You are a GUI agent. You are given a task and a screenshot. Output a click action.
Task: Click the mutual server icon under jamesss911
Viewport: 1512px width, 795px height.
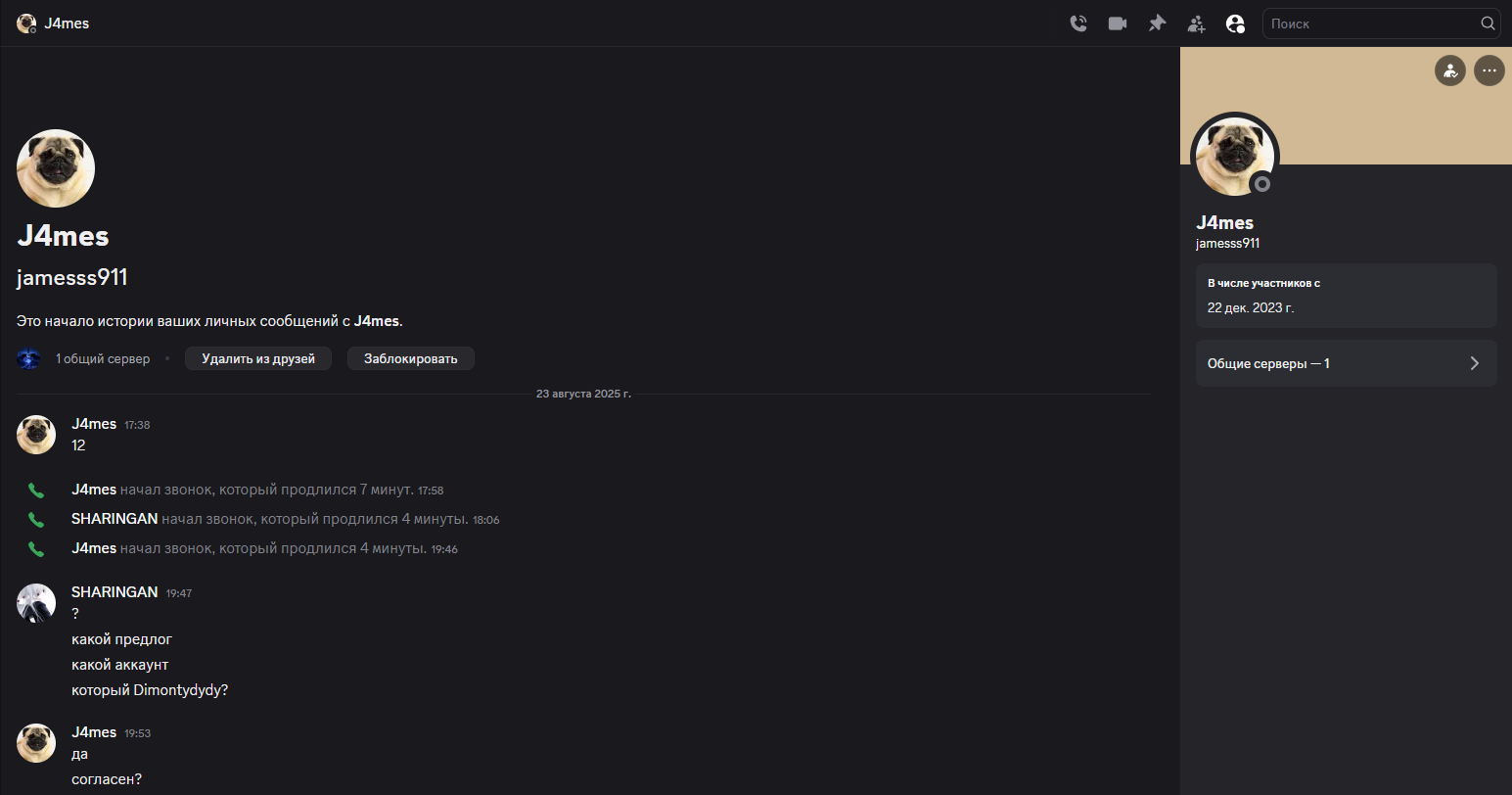(29, 358)
